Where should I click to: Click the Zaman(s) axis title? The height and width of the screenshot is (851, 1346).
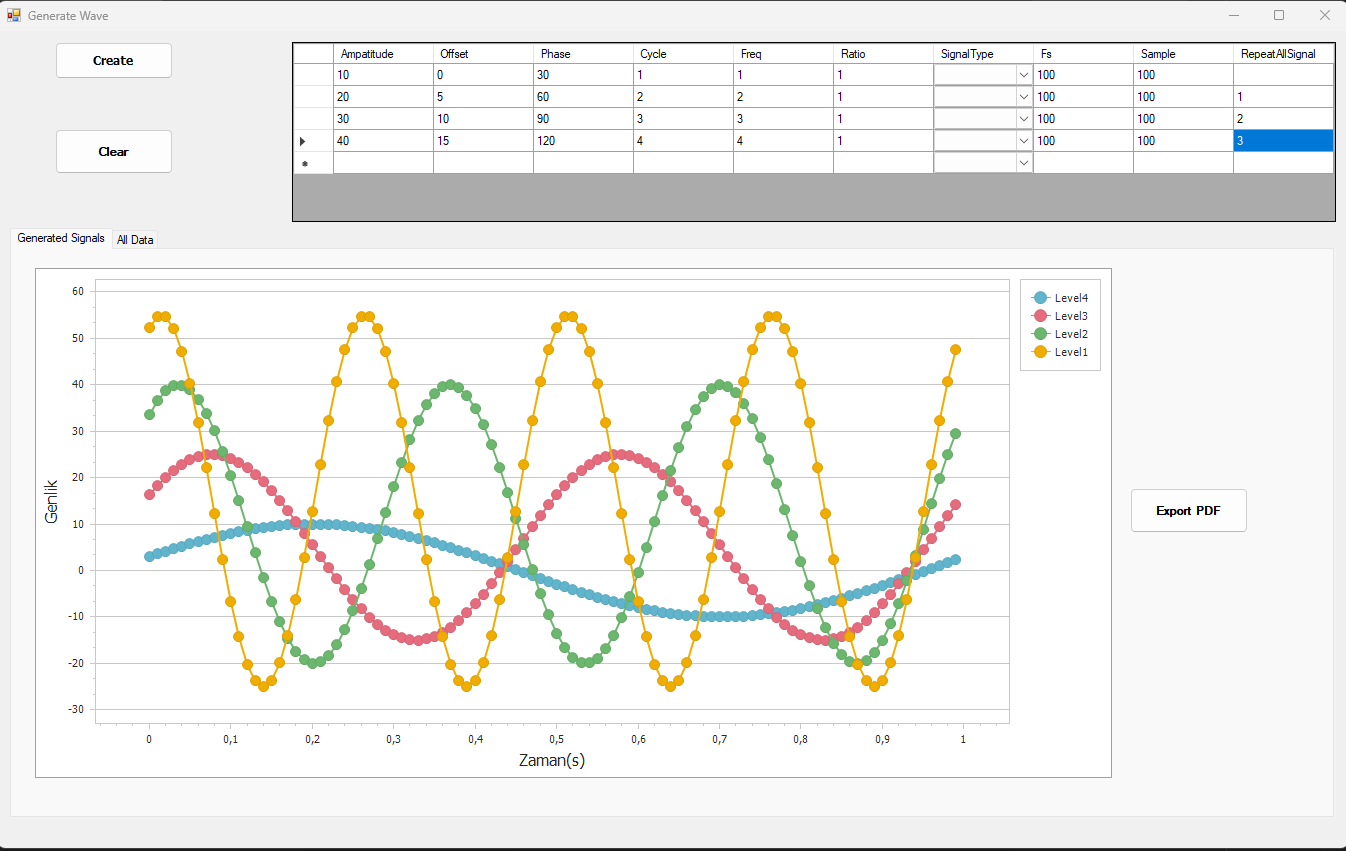click(551, 760)
